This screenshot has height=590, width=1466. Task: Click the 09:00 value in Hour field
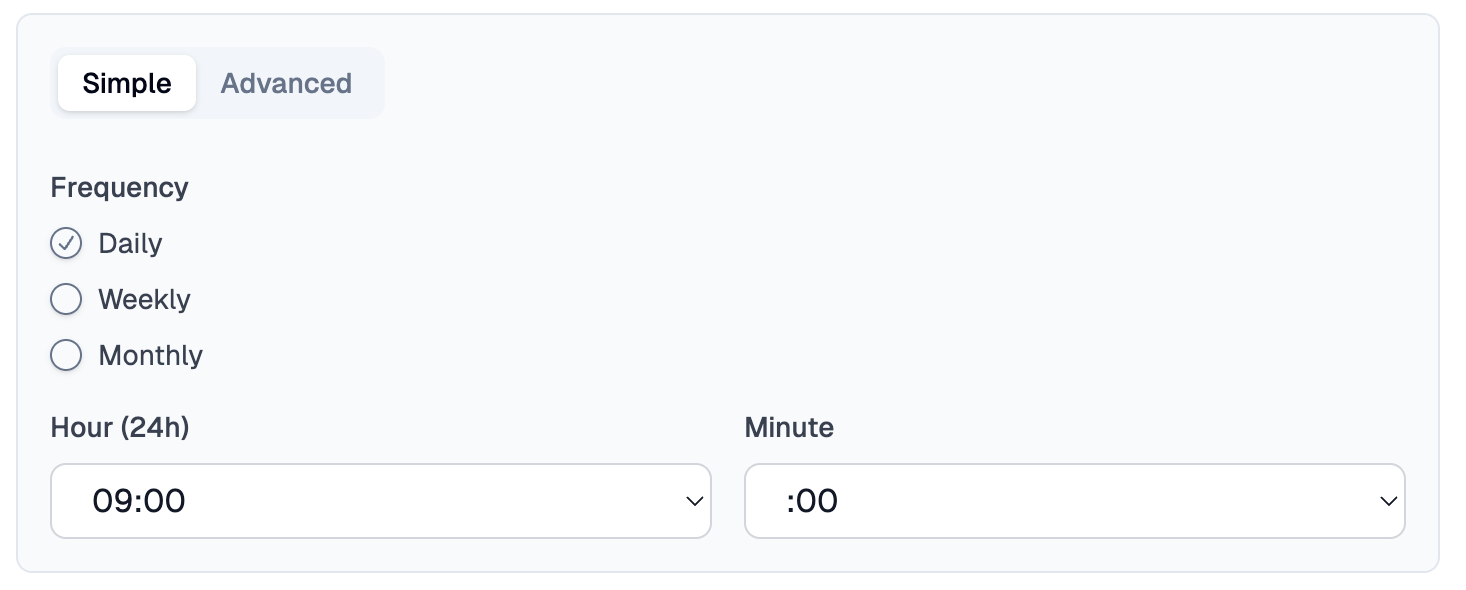[x=139, y=500]
